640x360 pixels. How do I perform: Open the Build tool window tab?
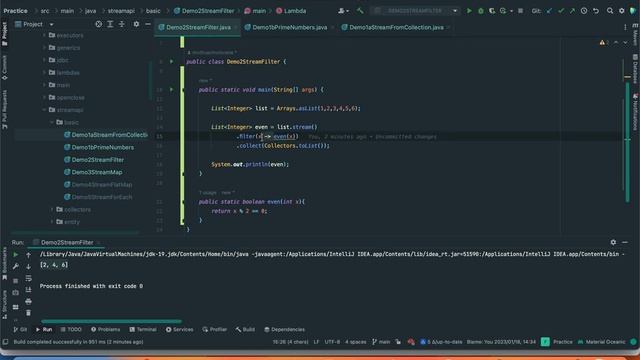click(245, 329)
